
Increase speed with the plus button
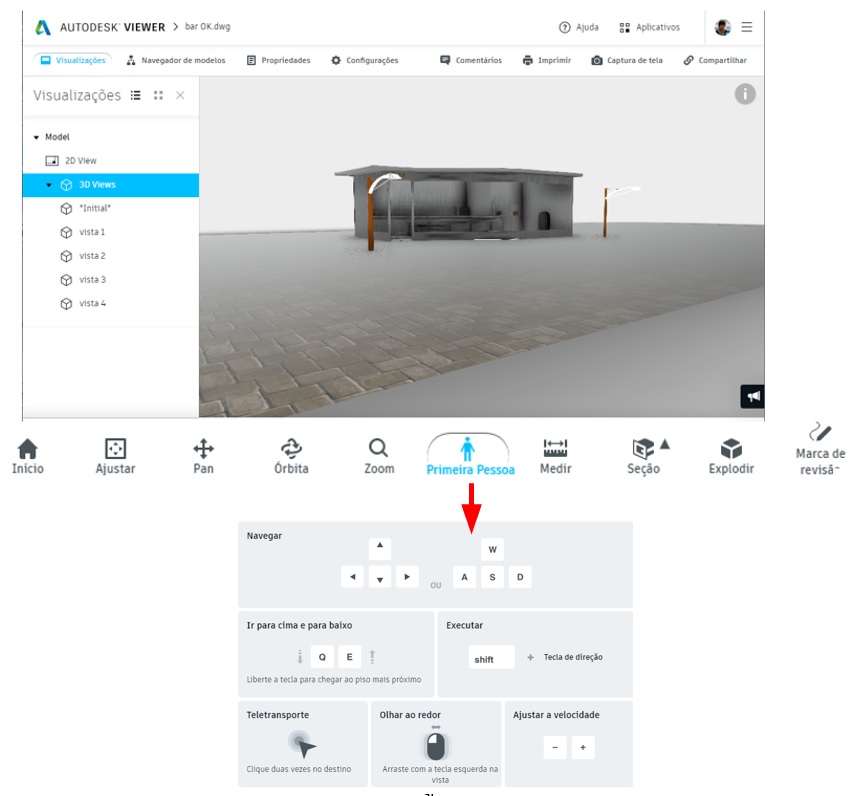pyautogui.click(x=583, y=748)
